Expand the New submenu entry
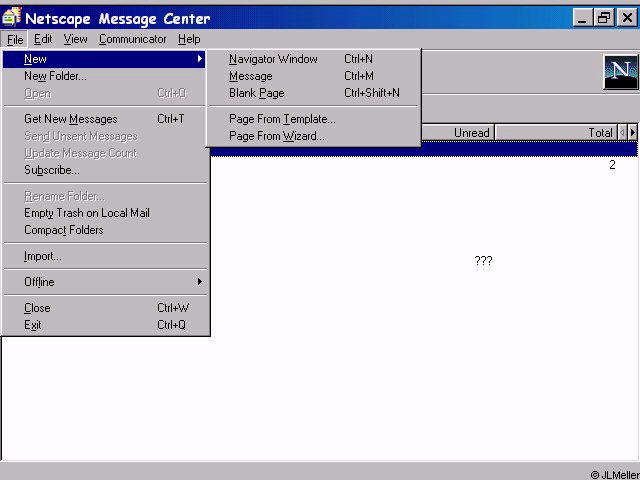Image resolution: width=640 pixels, height=480 pixels. coord(104,59)
